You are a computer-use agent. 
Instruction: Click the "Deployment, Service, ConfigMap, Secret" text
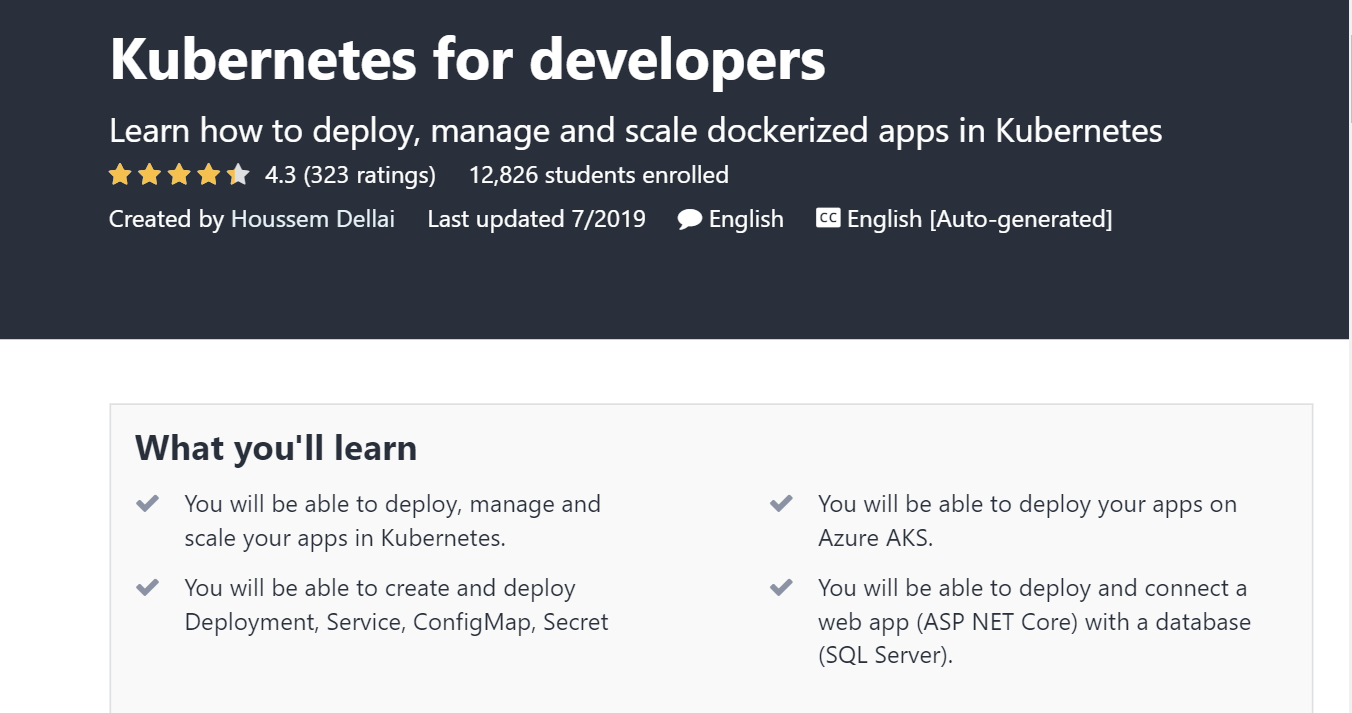coord(396,622)
